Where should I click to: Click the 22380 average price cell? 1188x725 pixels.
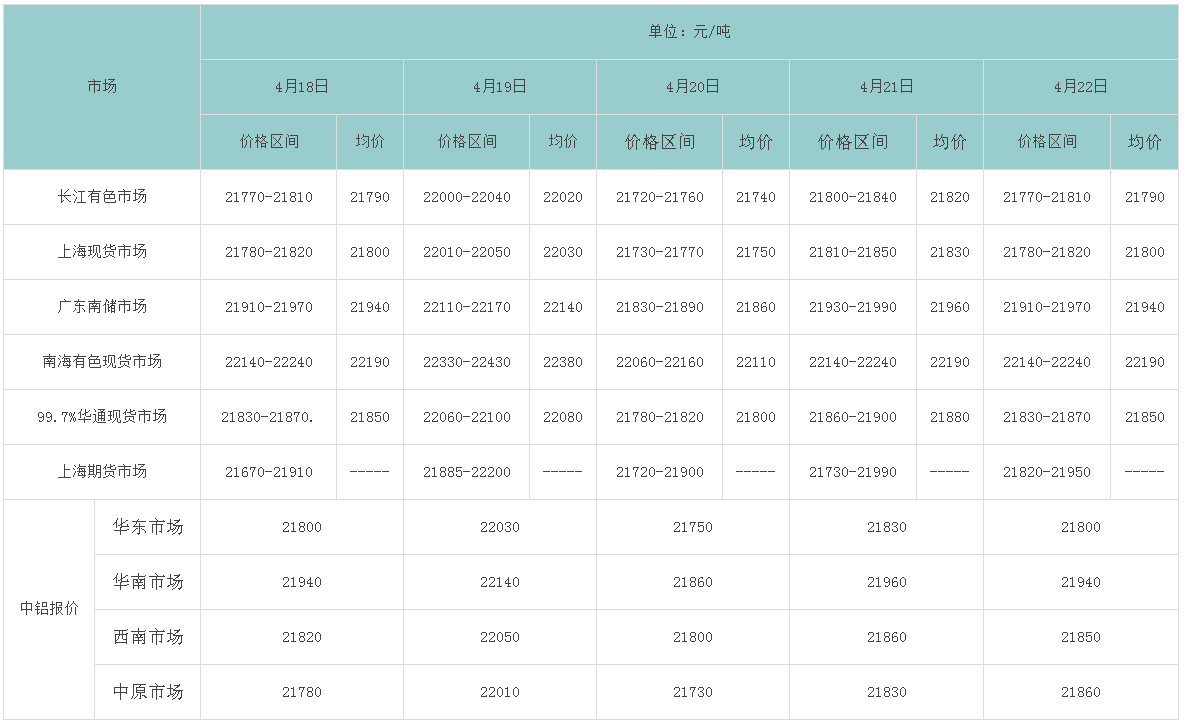[x=563, y=362]
